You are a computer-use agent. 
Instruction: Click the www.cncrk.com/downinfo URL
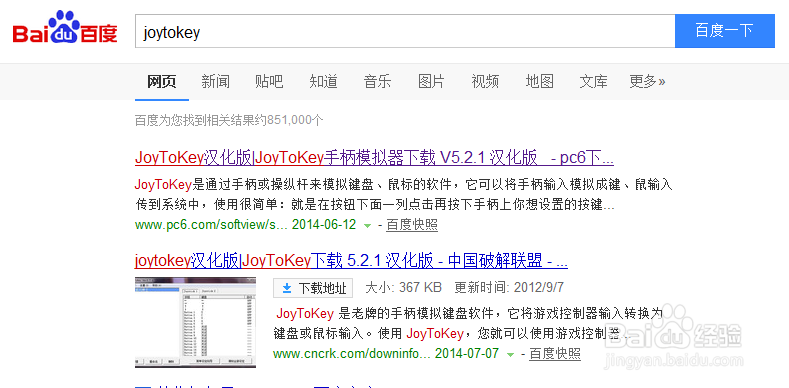[x=352, y=353]
